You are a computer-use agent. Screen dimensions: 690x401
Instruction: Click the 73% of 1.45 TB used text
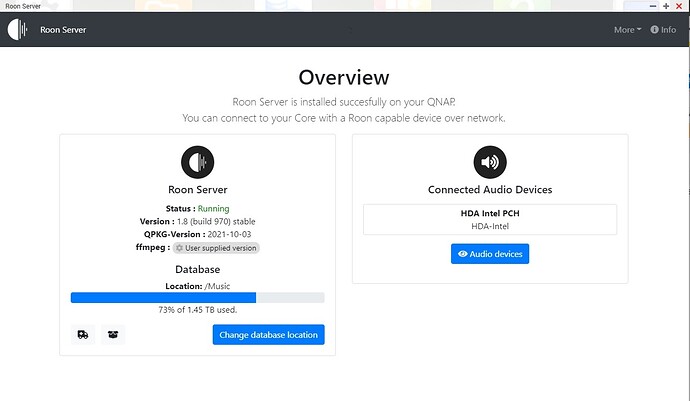[x=198, y=310]
